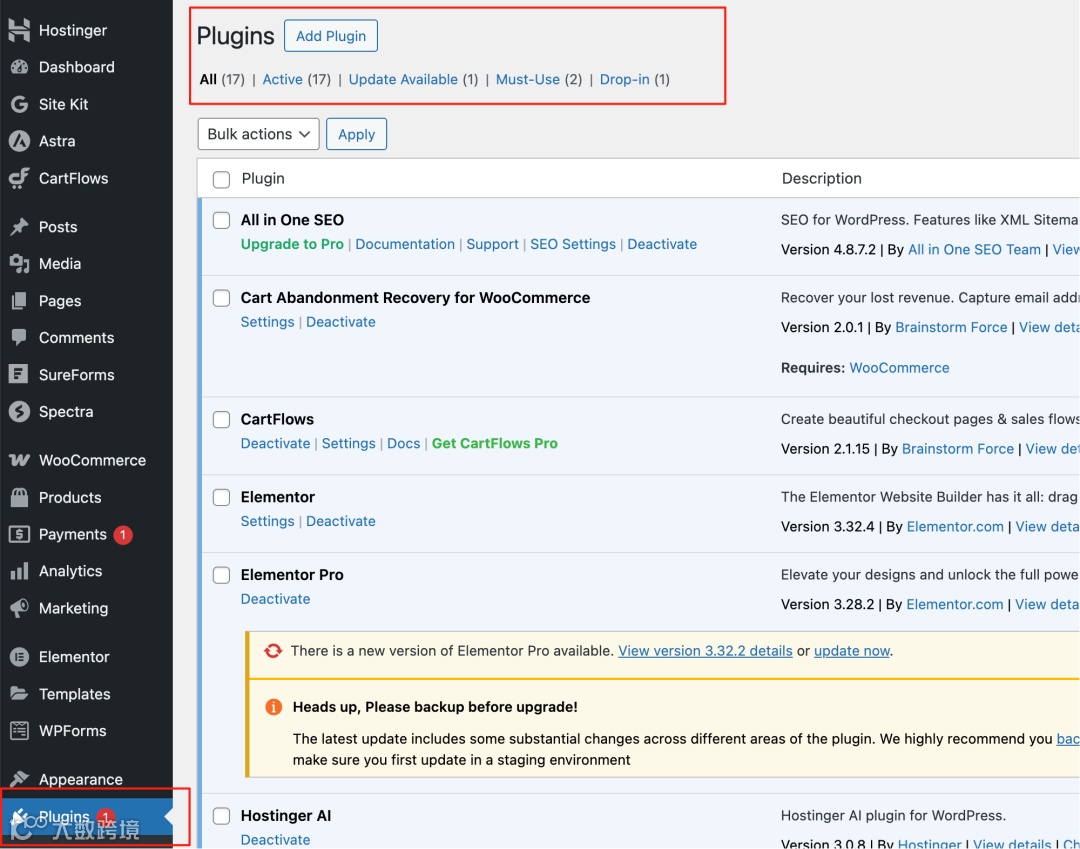This screenshot has height=849, width=1080.
Task: Show Drop-in plugins
Action: [x=624, y=79]
